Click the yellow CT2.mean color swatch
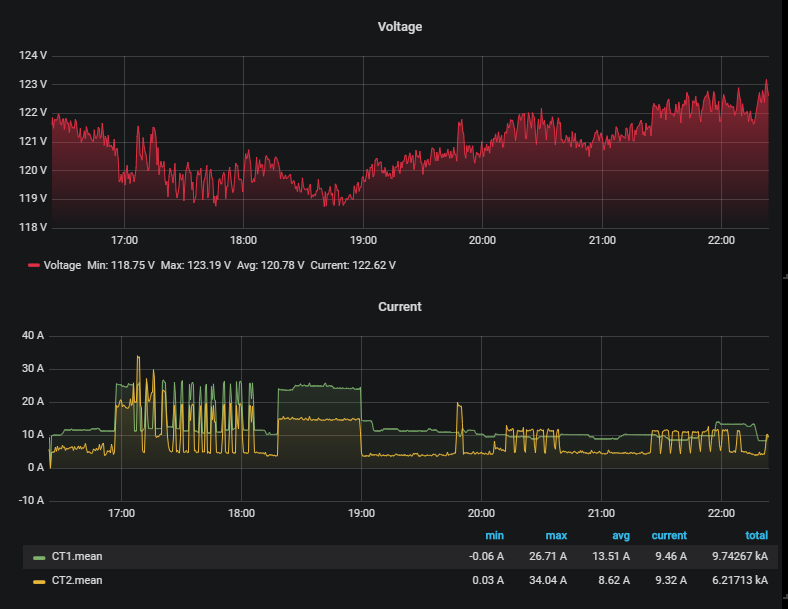Image resolution: width=788 pixels, height=609 pixels. tap(39, 580)
